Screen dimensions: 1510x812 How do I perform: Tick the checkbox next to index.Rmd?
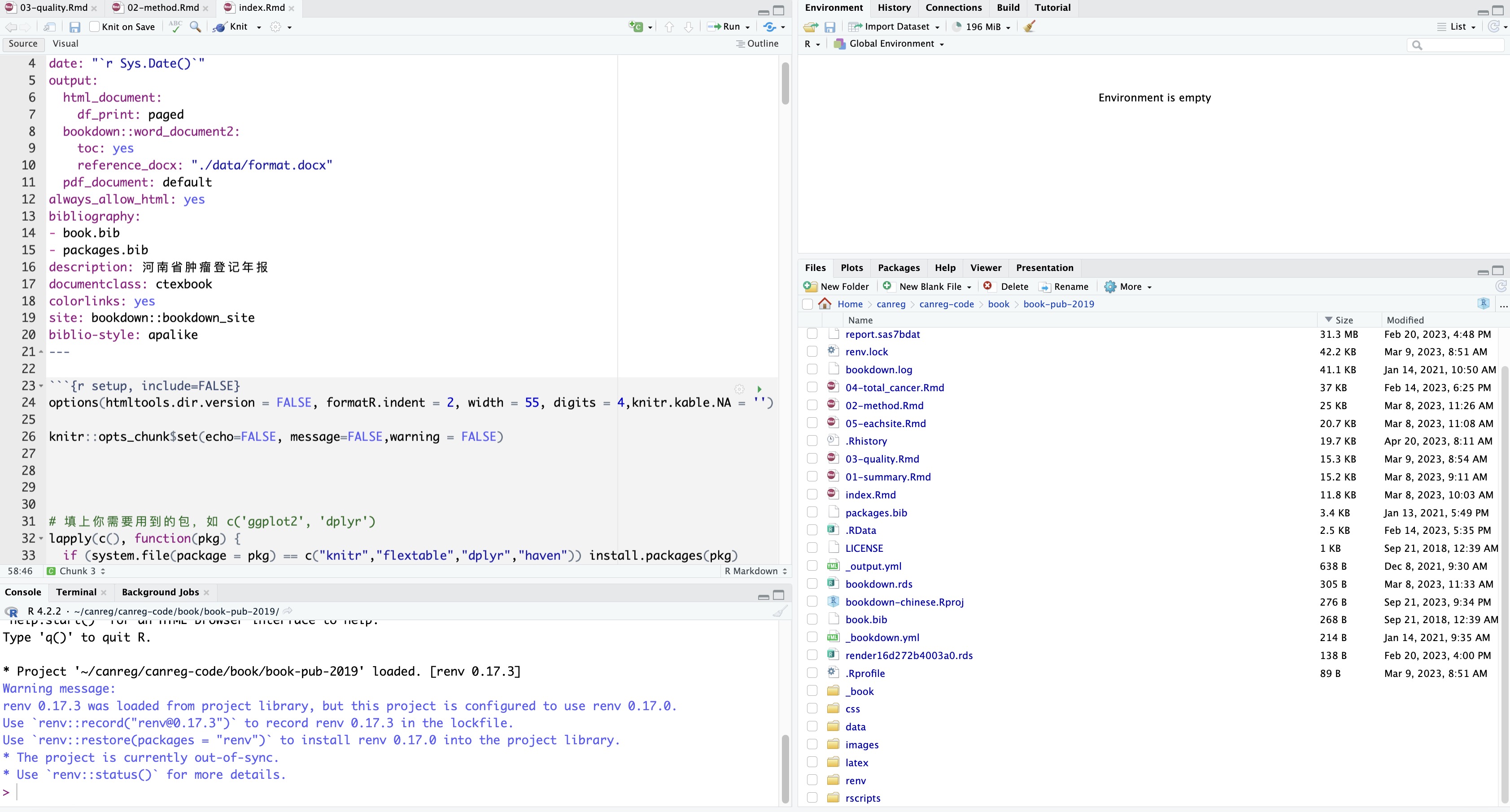(x=812, y=494)
